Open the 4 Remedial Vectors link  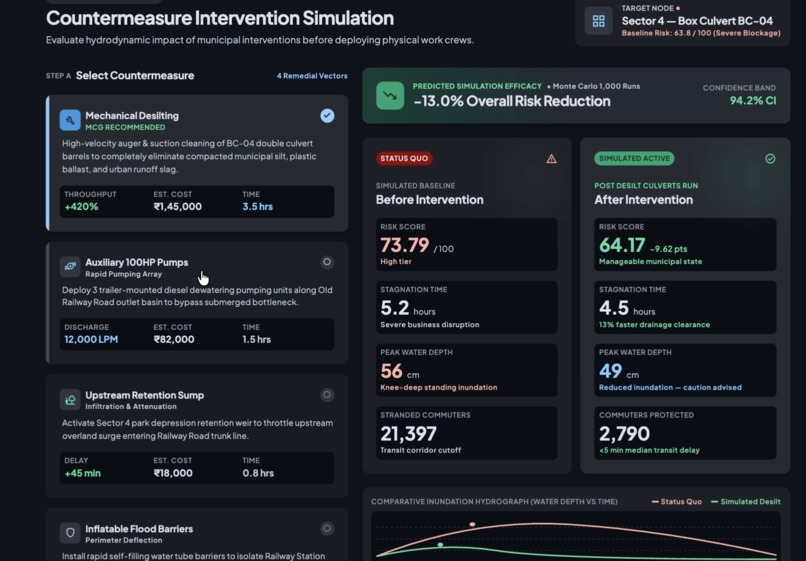[312, 76]
